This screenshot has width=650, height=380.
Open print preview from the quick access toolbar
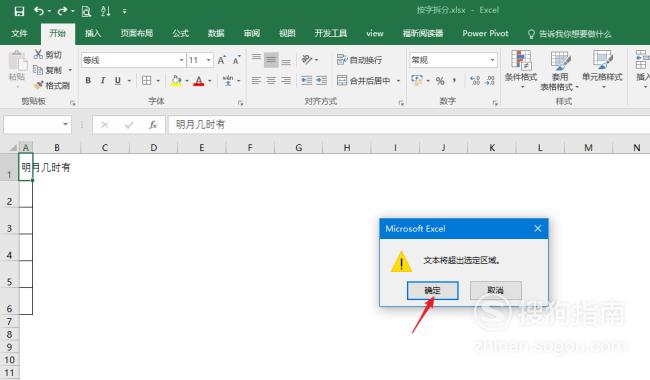[x=86, y=11]
